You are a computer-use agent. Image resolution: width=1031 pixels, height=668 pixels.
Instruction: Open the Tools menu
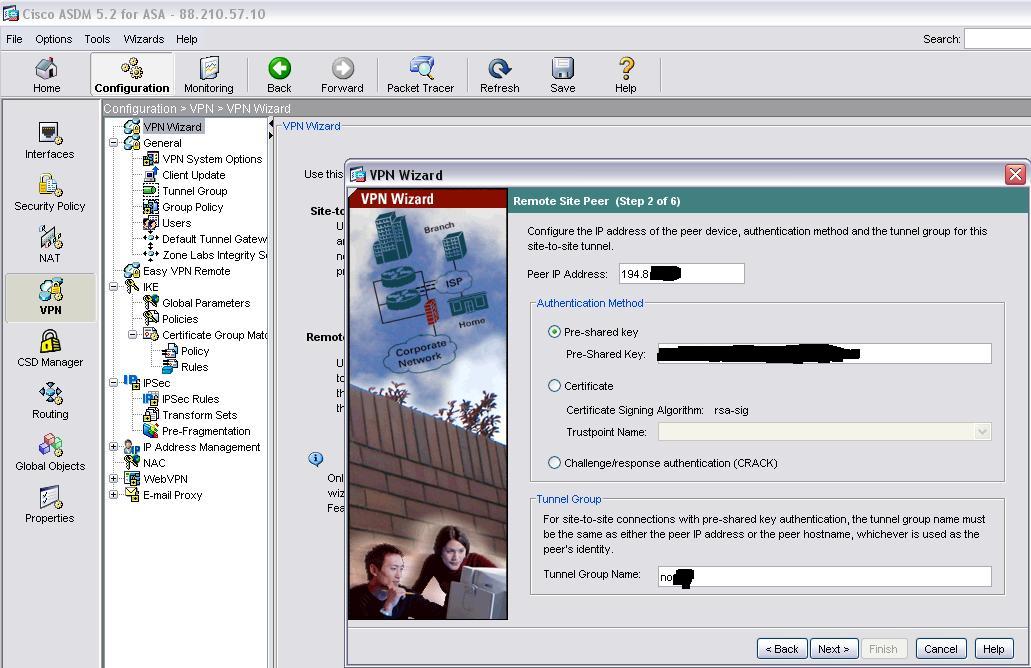(x=97, y=39)
